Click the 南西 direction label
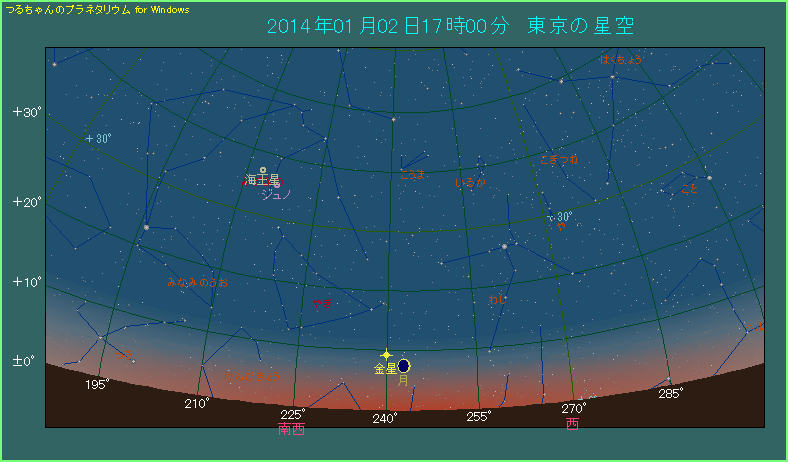Image resolution: width=788 pixels, height=462 pixels. pyautogui.click(x=291, y=429)
